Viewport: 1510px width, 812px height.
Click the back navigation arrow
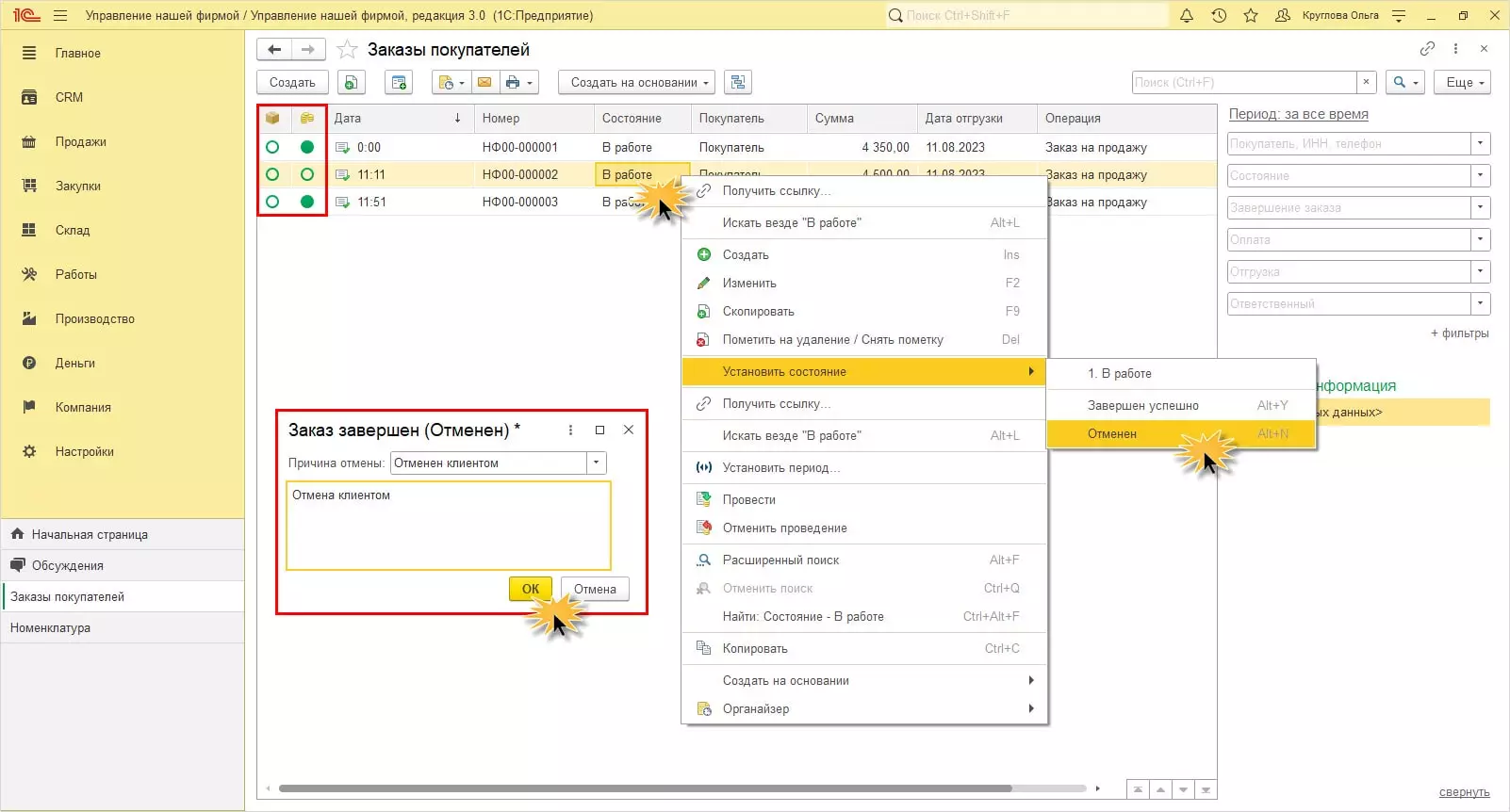pyautogui.click(x=274, y=50)
